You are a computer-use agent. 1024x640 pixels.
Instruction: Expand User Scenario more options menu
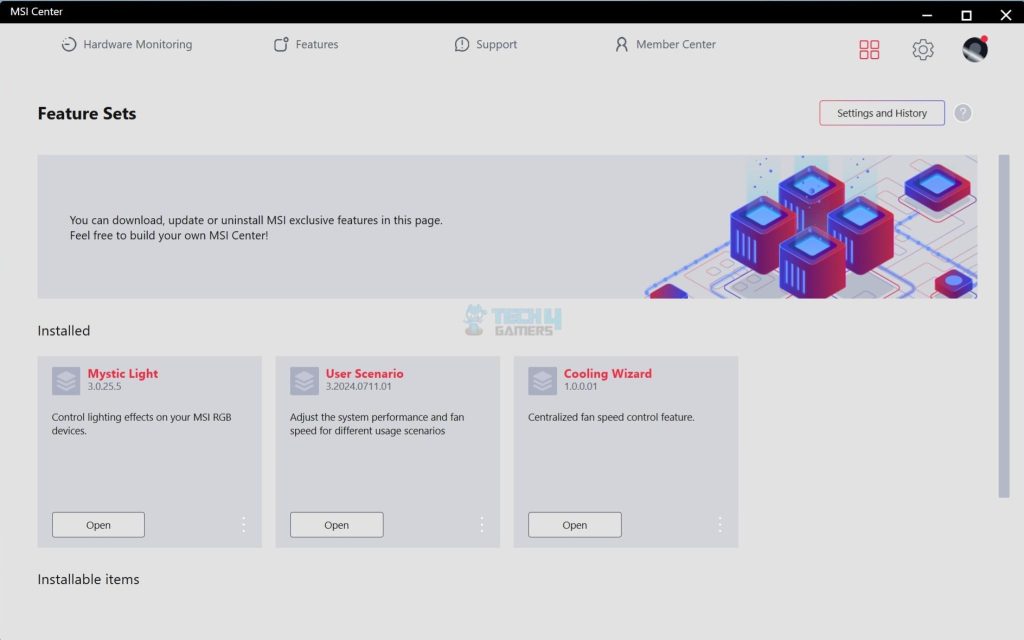click(481, 524)
